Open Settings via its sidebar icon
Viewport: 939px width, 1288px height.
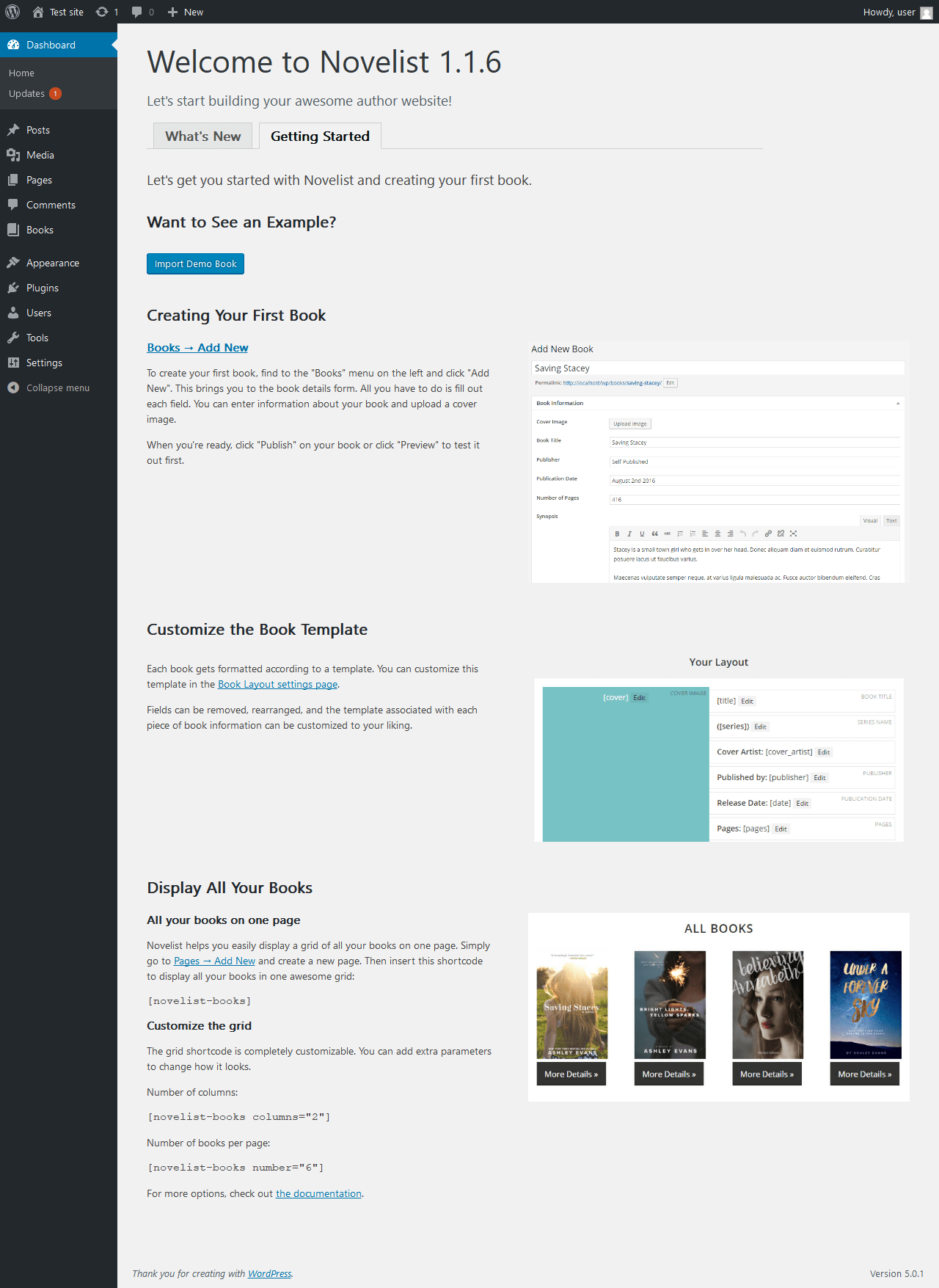point(13,363)
